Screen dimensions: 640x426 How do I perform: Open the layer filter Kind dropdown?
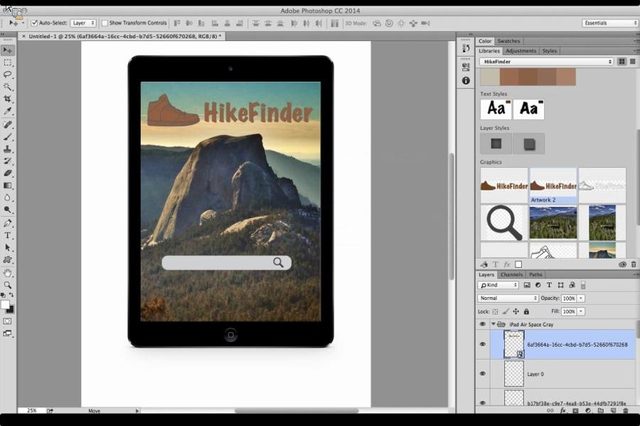[x=498, y=285]
